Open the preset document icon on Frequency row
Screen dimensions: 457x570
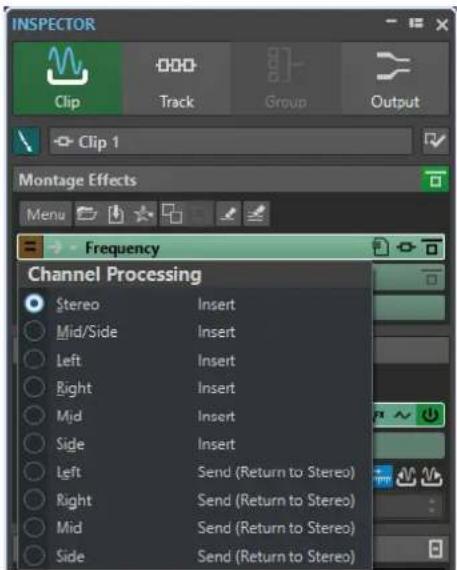pos(380,248)
